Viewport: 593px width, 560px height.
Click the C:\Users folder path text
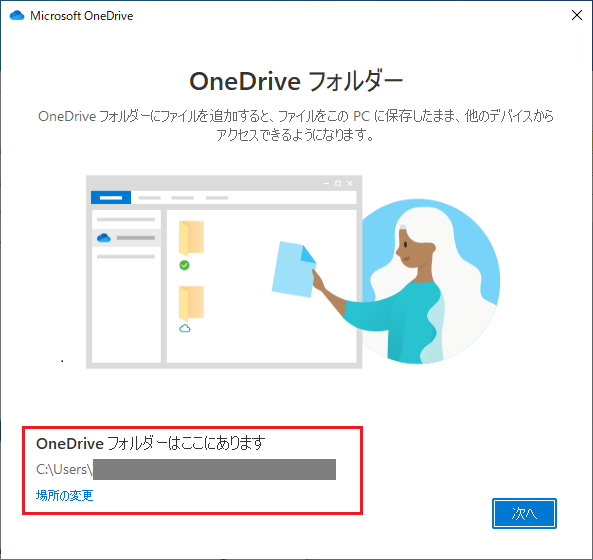pos(64,469)
